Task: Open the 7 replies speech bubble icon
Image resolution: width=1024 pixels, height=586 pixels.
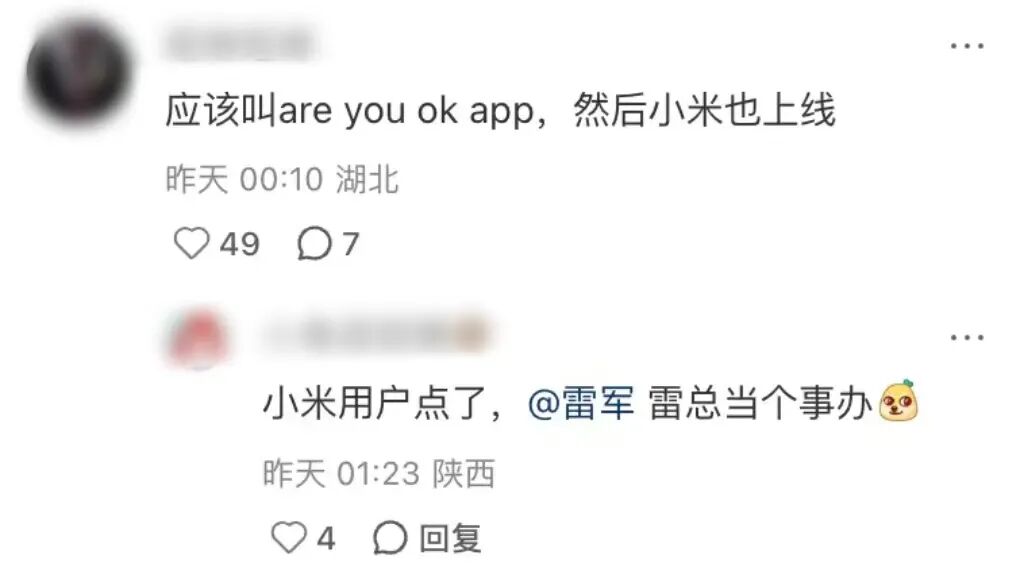Action: 315,244
